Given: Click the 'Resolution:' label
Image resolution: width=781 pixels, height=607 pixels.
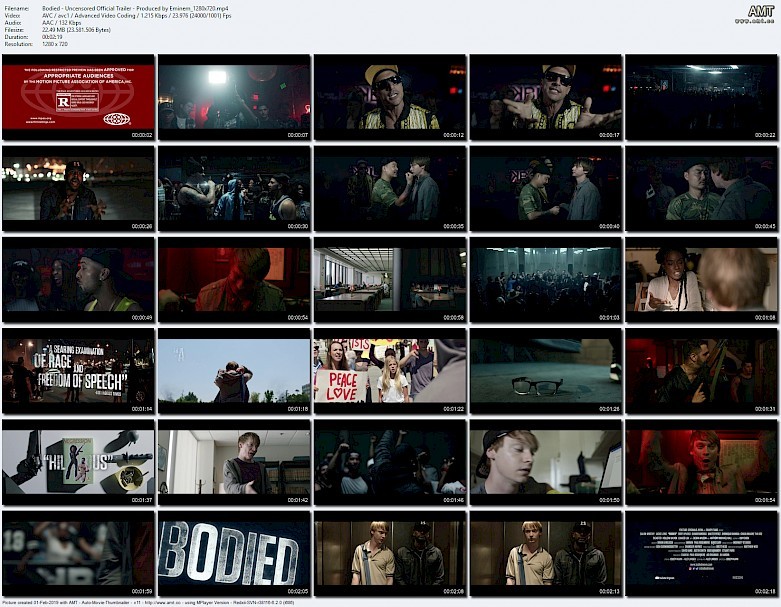Looking at the screenshot, I should click(x=18, y=44).
